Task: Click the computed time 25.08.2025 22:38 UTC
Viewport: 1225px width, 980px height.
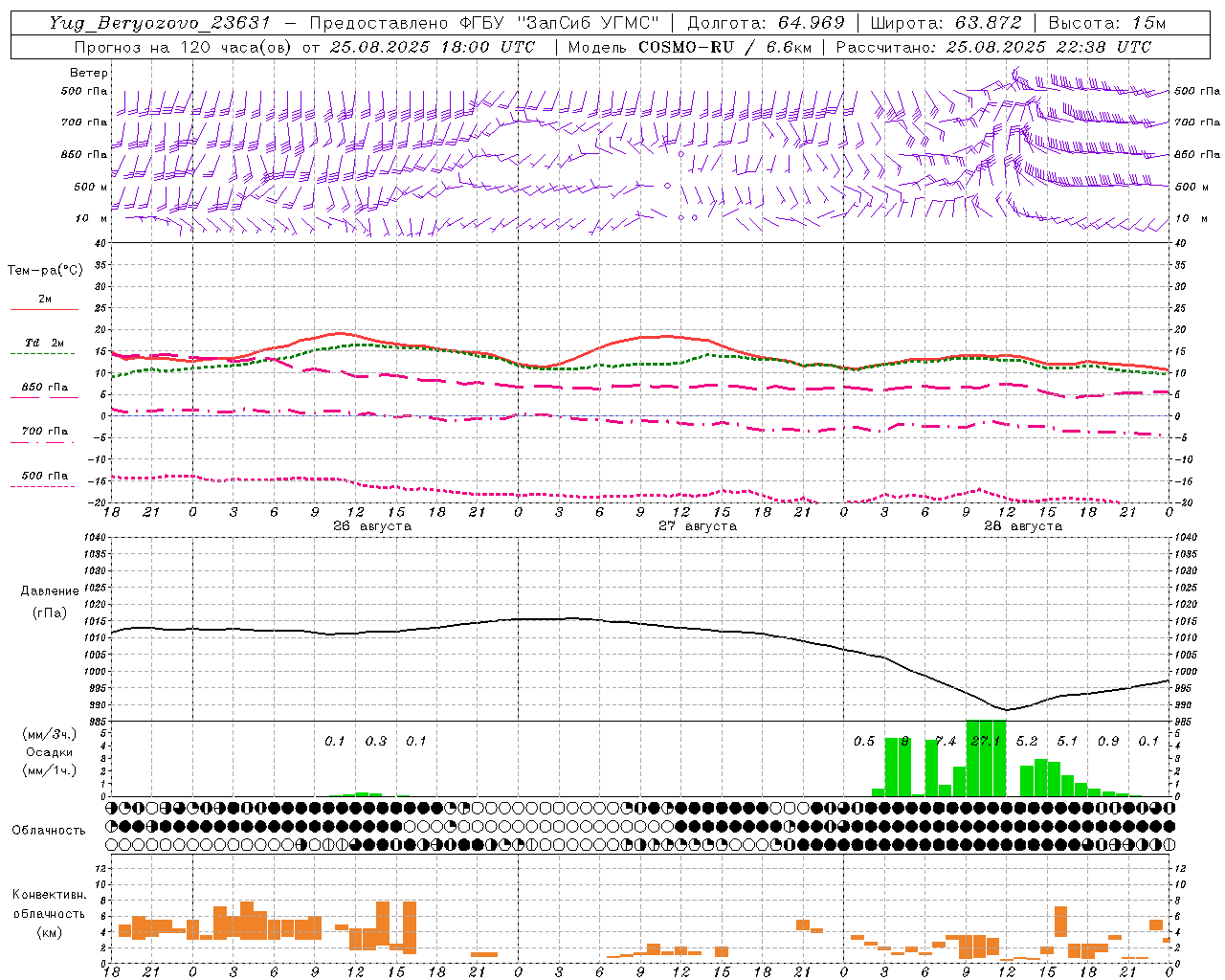Action: click(x=1048, y=47)
